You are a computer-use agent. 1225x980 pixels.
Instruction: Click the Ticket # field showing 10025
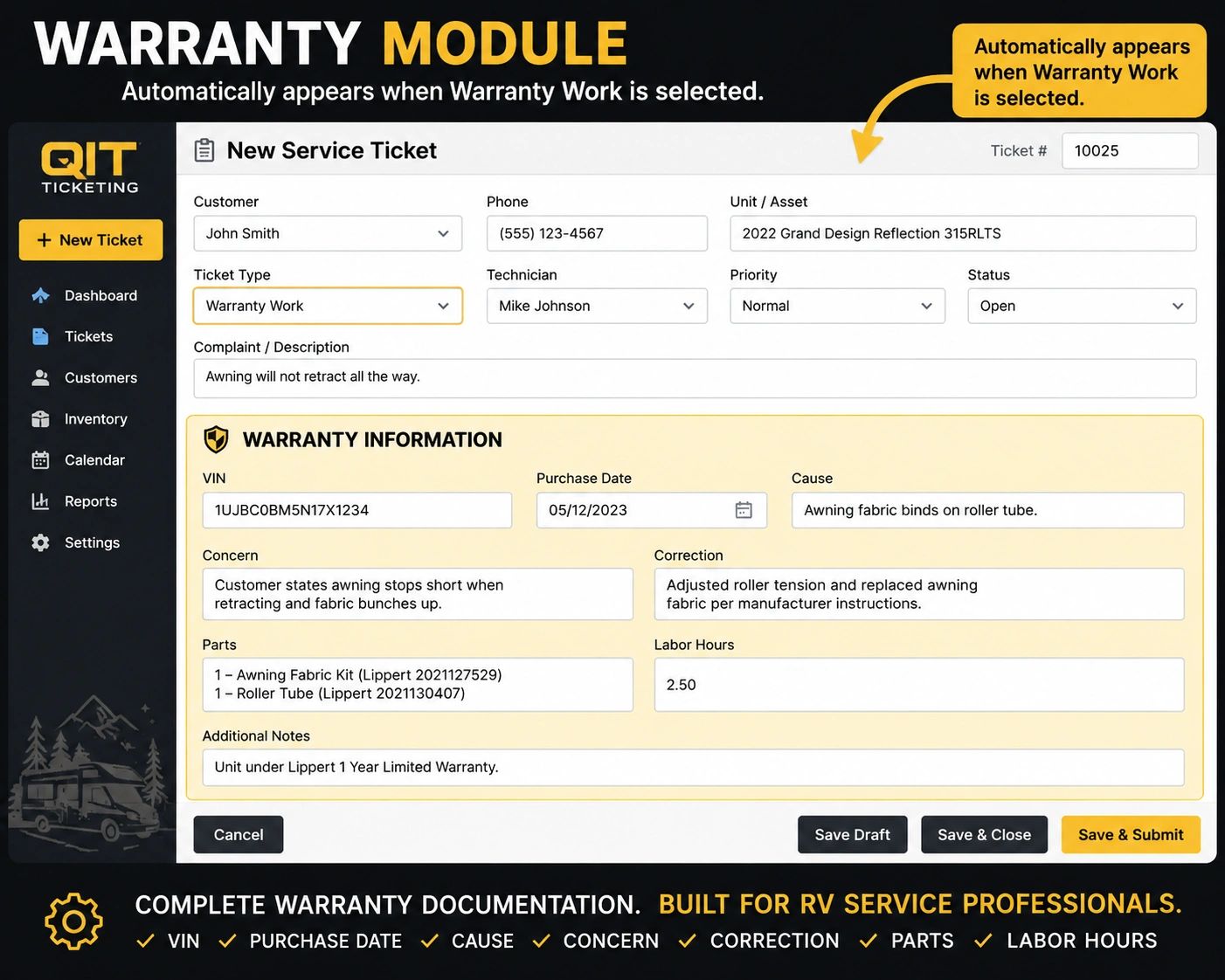(x=1130, y=151)
